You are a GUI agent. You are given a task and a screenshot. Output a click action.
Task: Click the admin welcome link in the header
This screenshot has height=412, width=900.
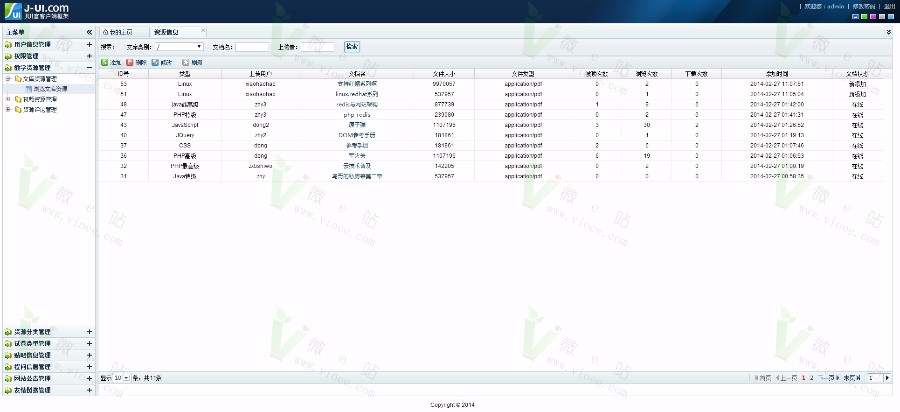click(x=824, y=6)
